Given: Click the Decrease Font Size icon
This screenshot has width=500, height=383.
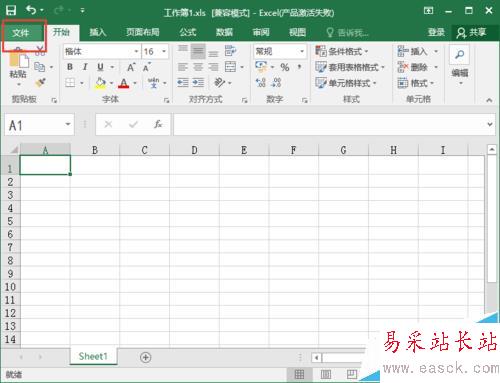Looking at the screenshot, I should 147,67.
